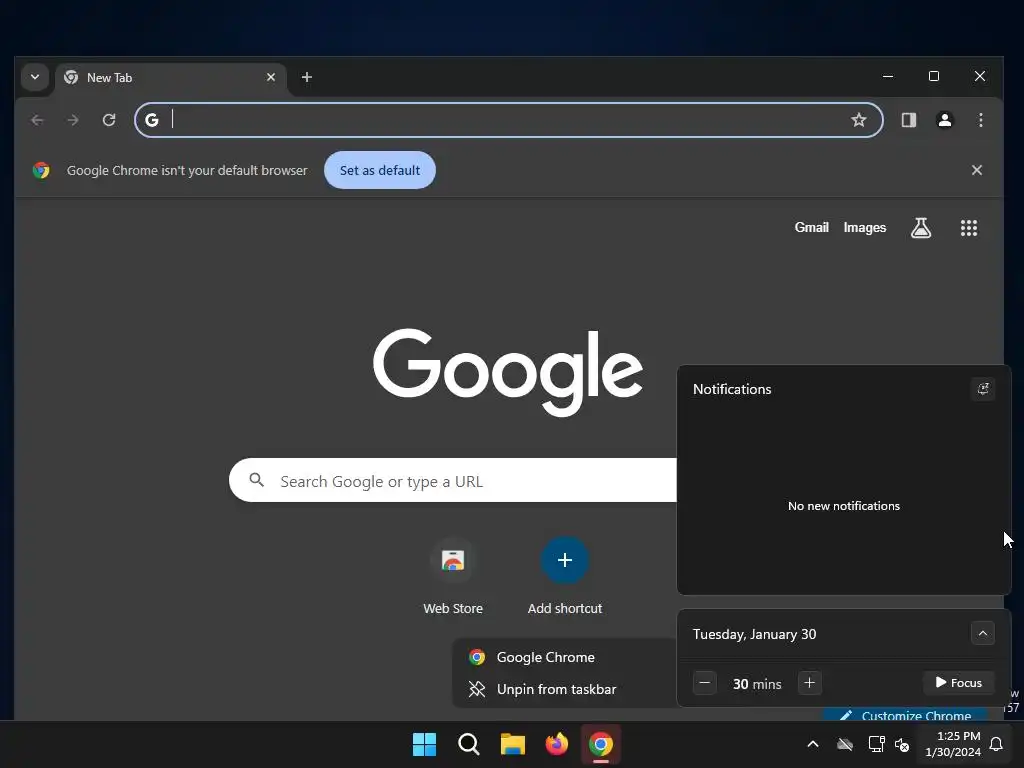Viewport: 1024px width, 768px height.
Task: Open the Windows Start menu
Action: click(x=424, y=744)
